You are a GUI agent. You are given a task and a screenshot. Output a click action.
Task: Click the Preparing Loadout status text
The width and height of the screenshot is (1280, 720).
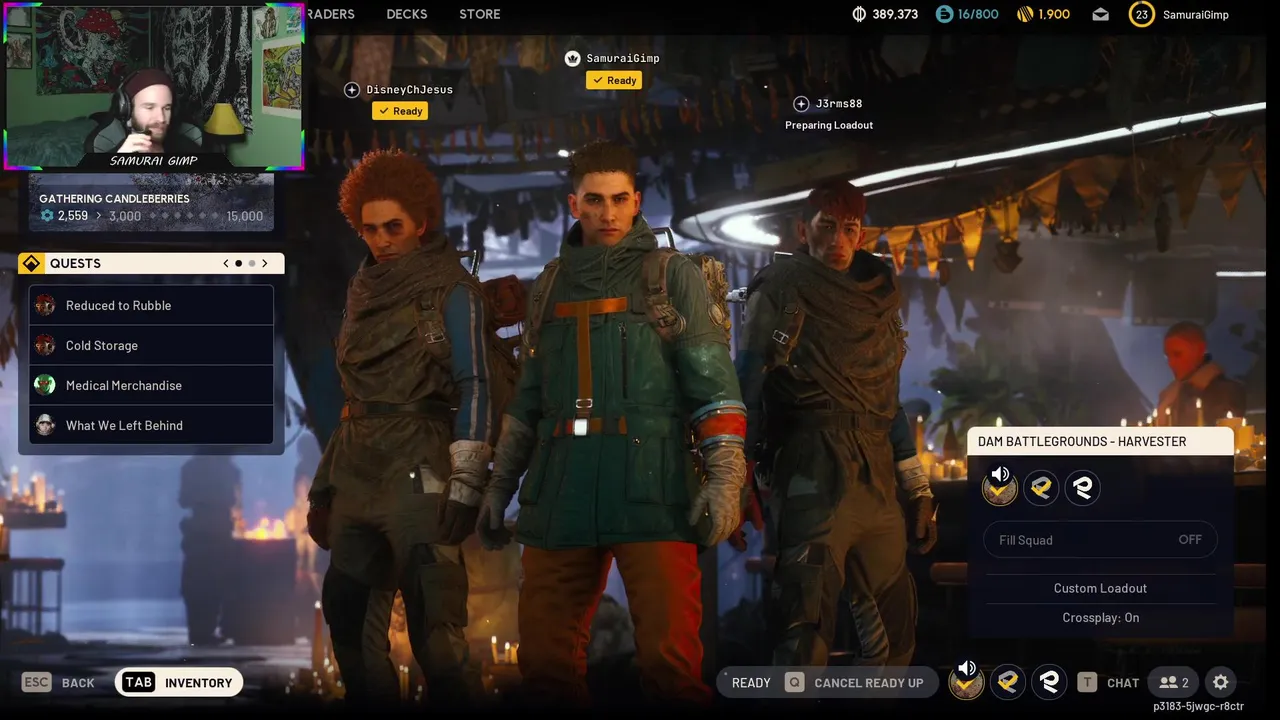tap(829, 125)
